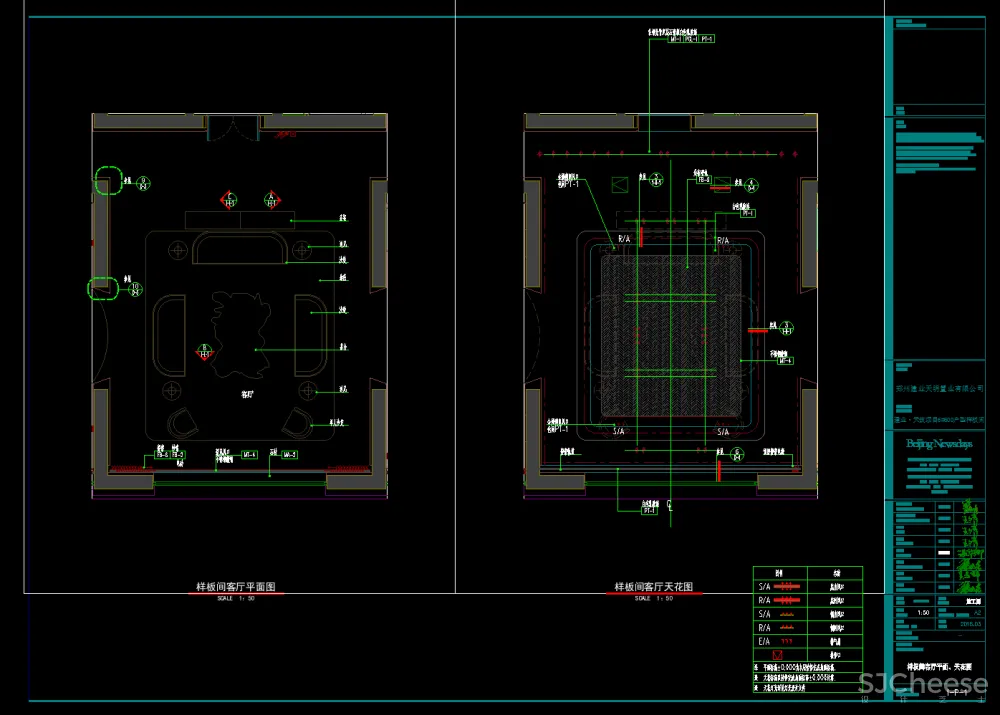Viewport: 1000px width, 715px height.
Task: Click the SJCheese watermark
Action: tap(922, 685)
